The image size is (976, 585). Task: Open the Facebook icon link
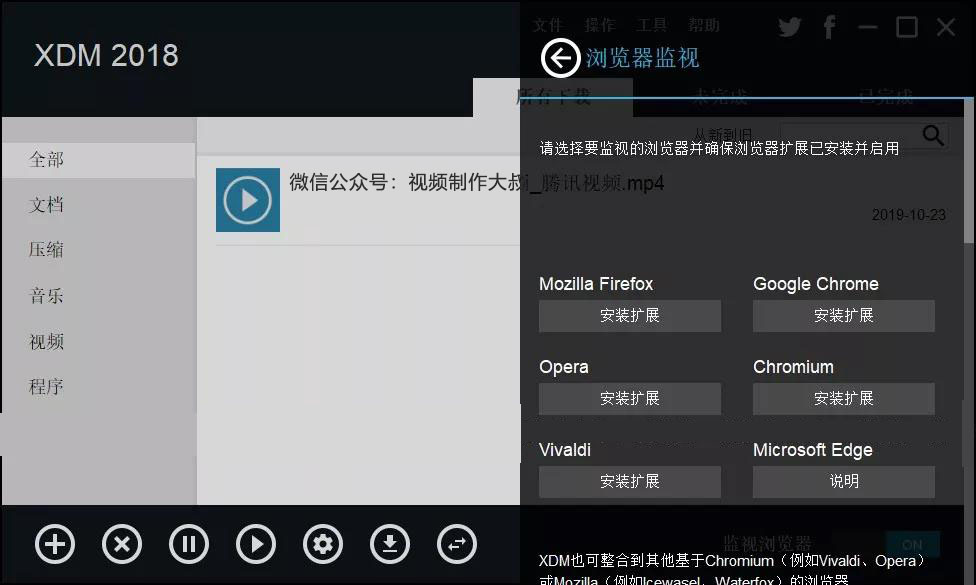click(829, 27)
